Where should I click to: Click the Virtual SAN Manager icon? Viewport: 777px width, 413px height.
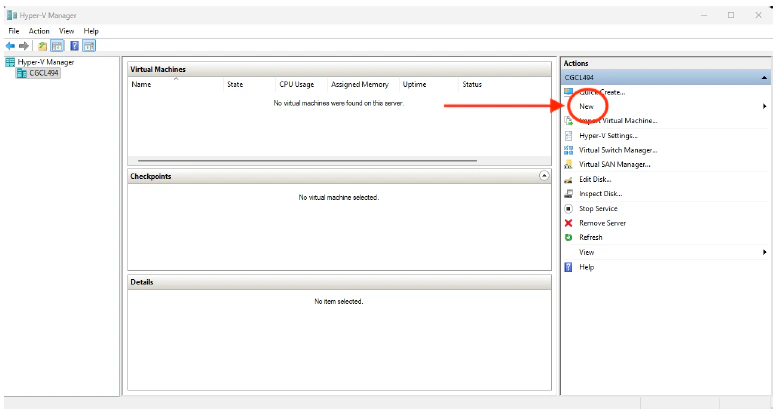[568, 165]
